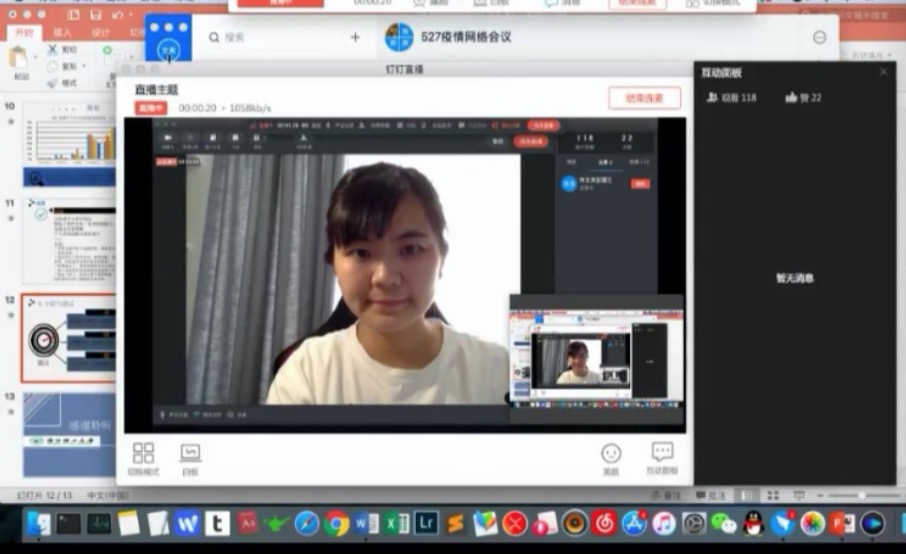Screen dimensions: 906x554
Task: Click the PowerPoint comments button
Action: (711, 496)
